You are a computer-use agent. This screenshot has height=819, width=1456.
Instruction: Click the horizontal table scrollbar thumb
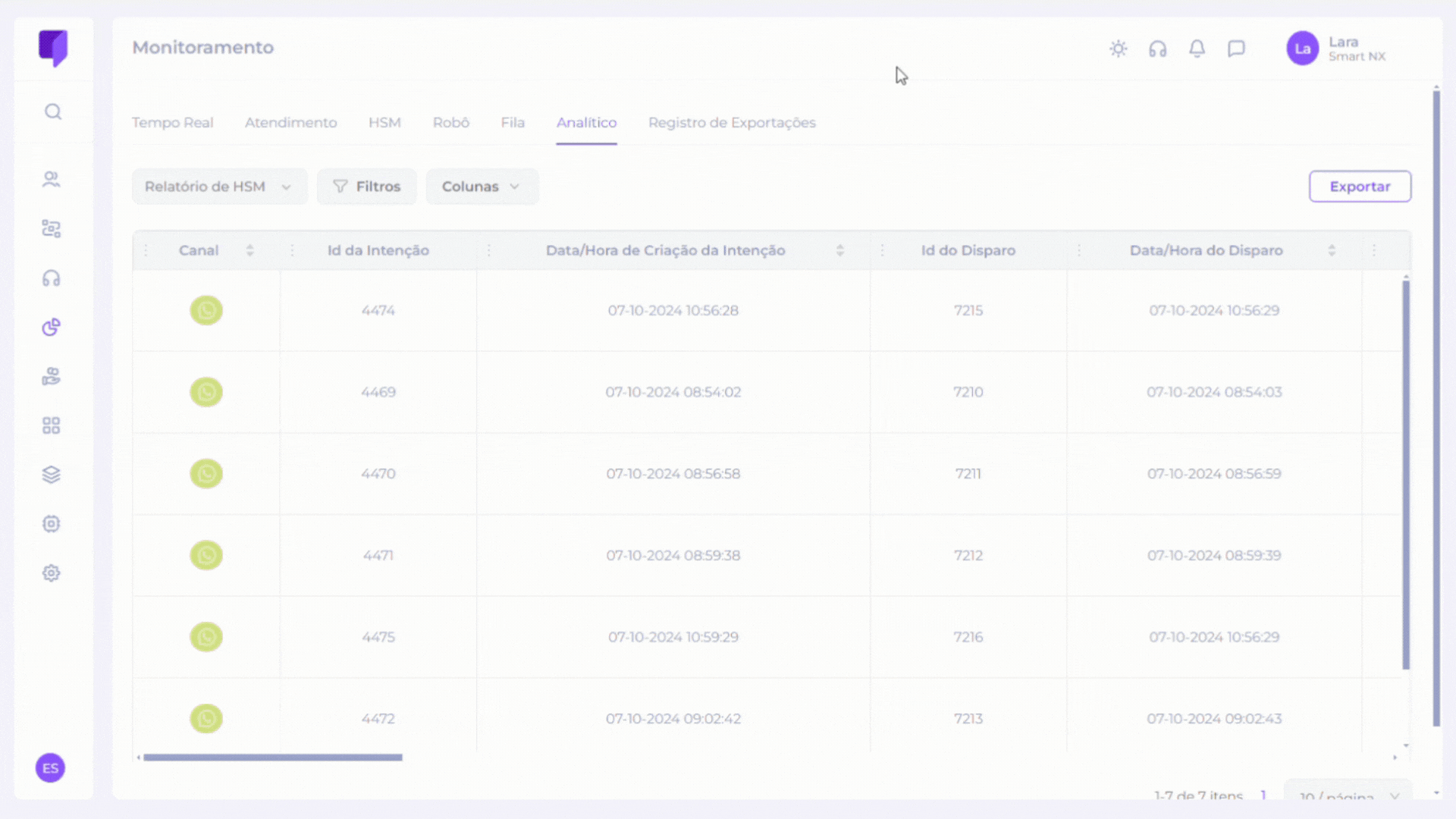point(273,758)
